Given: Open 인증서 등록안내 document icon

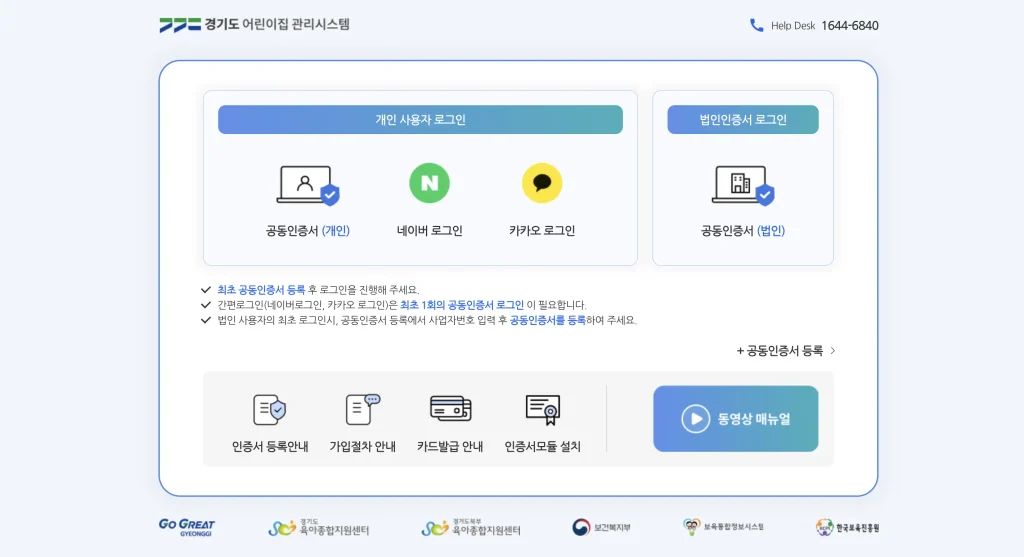Looking at the screenshot, I should [270, 409].
